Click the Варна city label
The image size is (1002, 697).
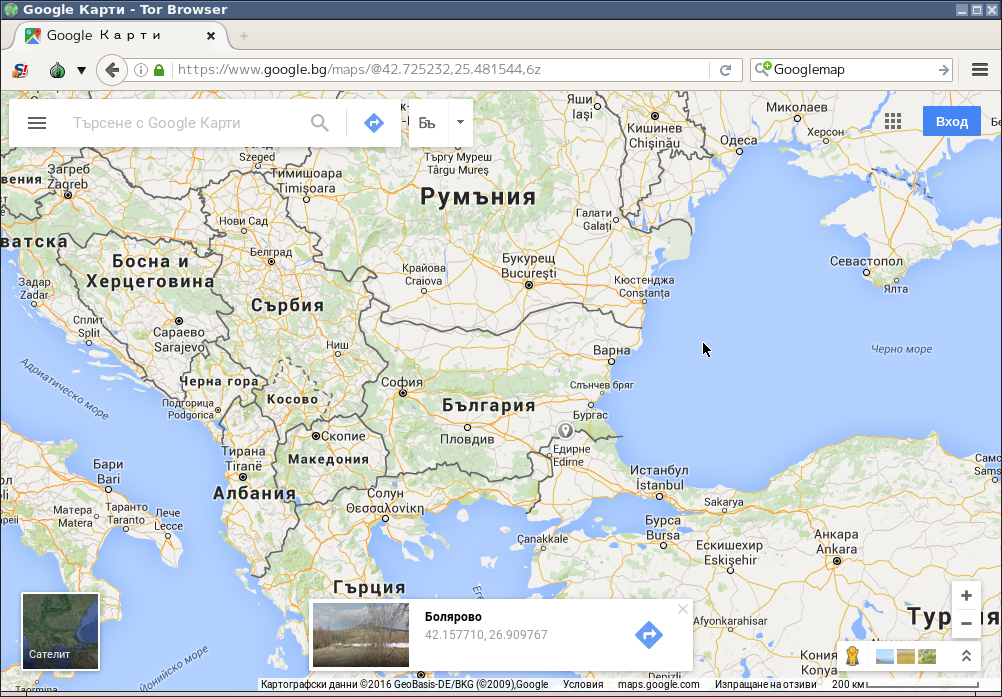pyautogui.click(x=612, y=350)
